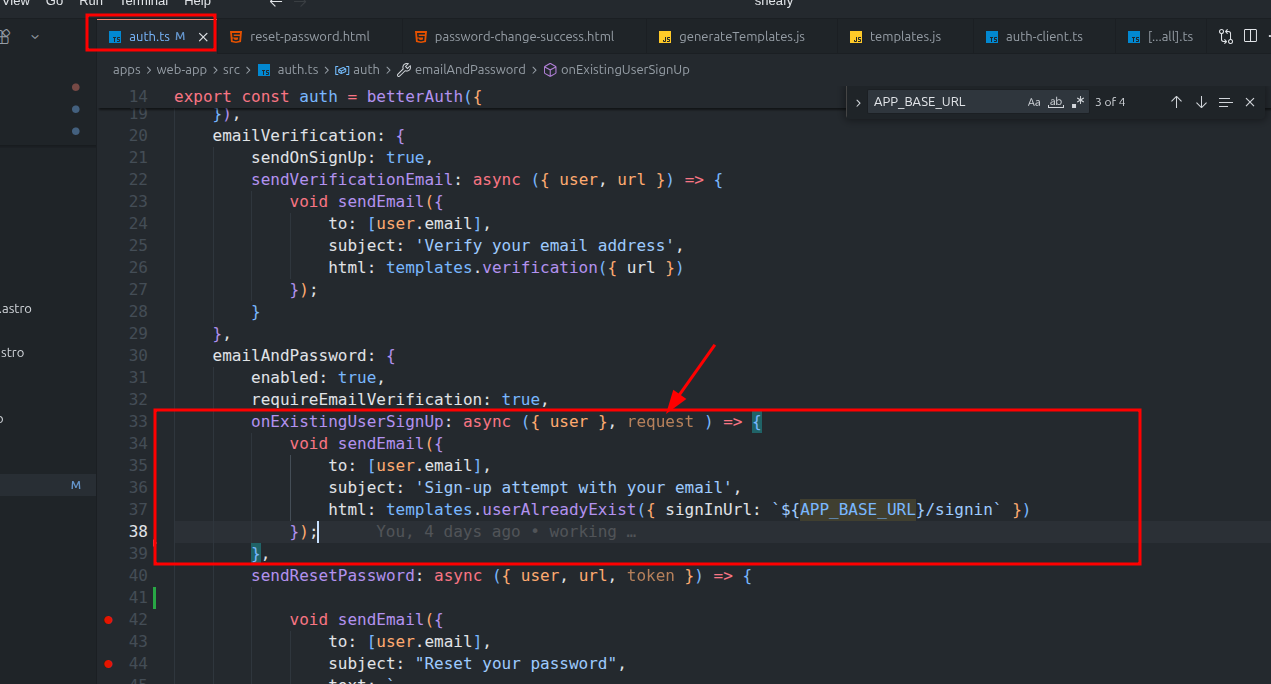
Task: Open the compare changes icon
Action: (x=1226, y=36)
